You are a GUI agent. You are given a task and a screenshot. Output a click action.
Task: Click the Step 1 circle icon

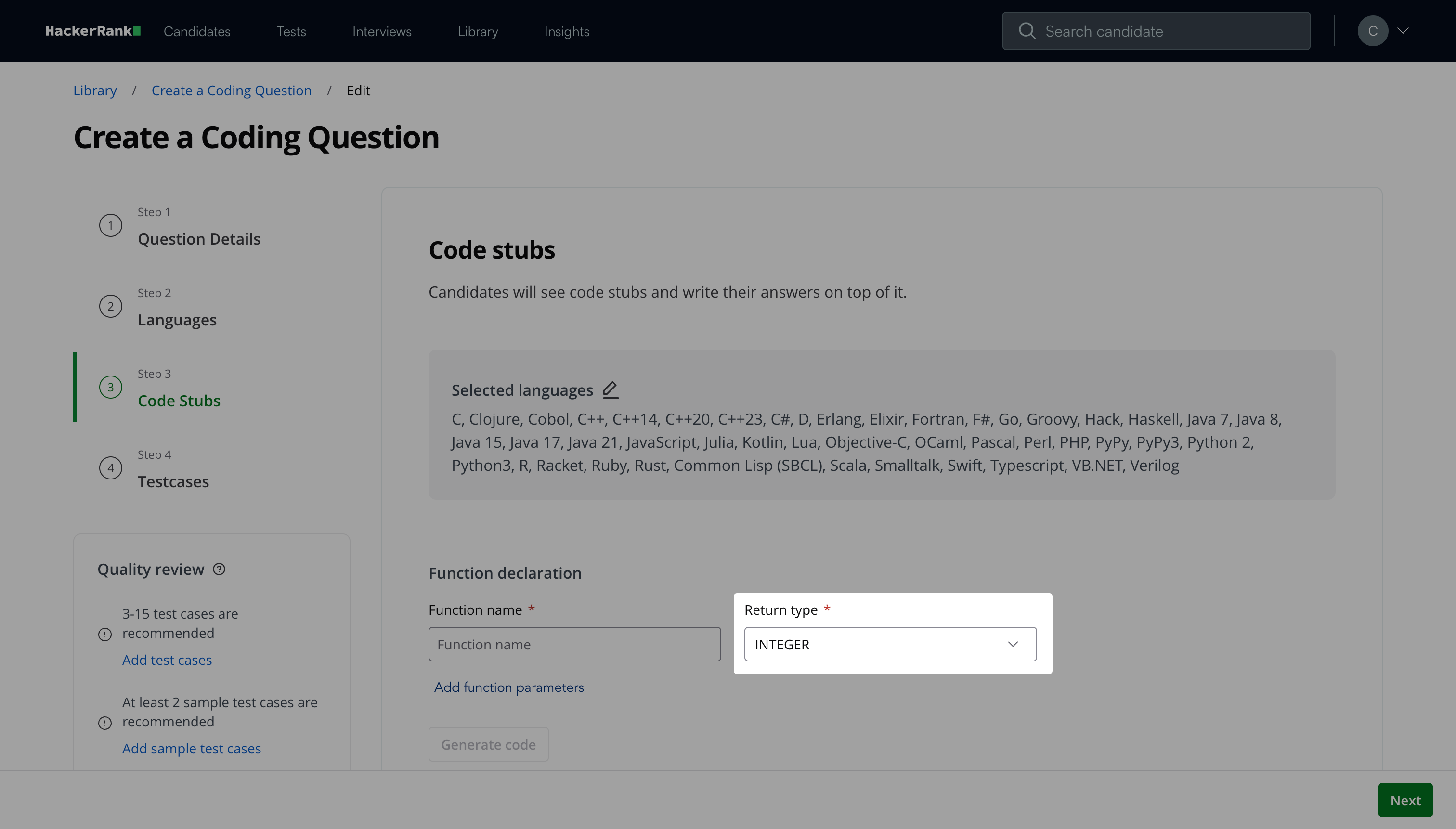click(x=110, y=225)
